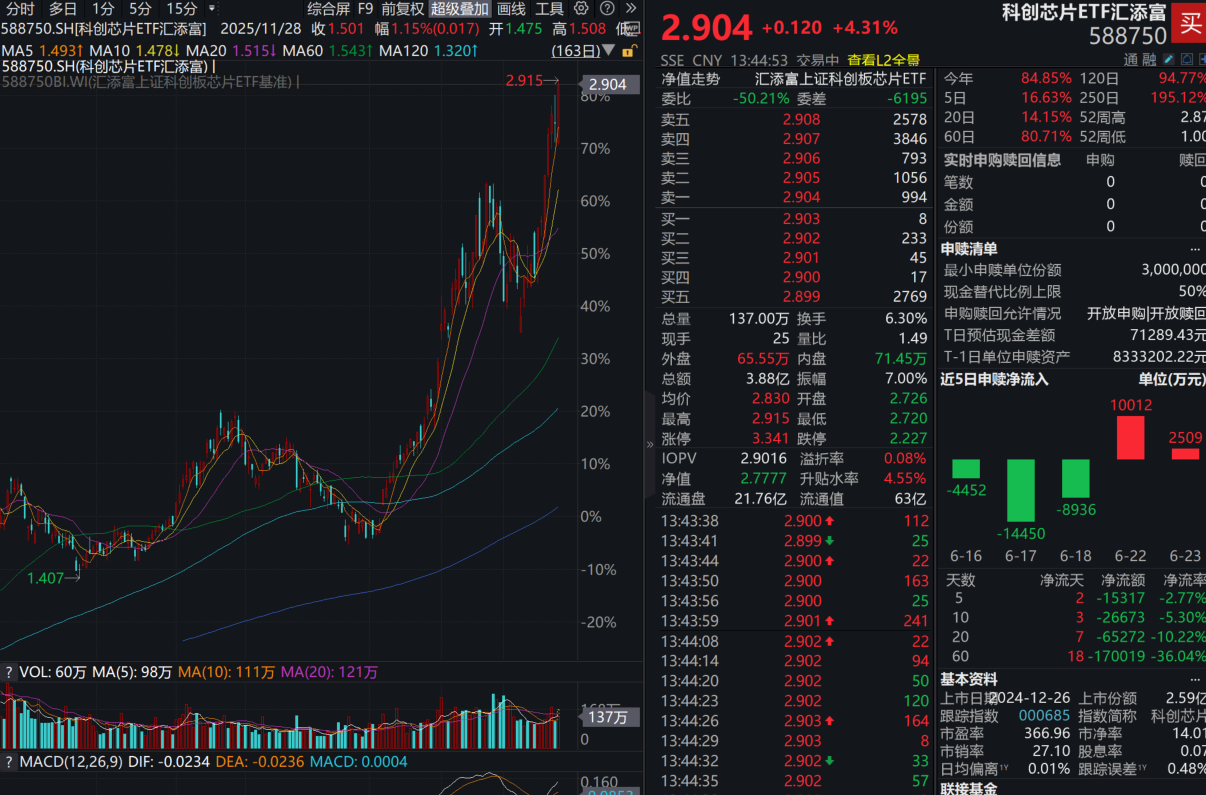Select the 5分 period tab
This screenshot has height=795, width=1206.
tap(141, 8)
